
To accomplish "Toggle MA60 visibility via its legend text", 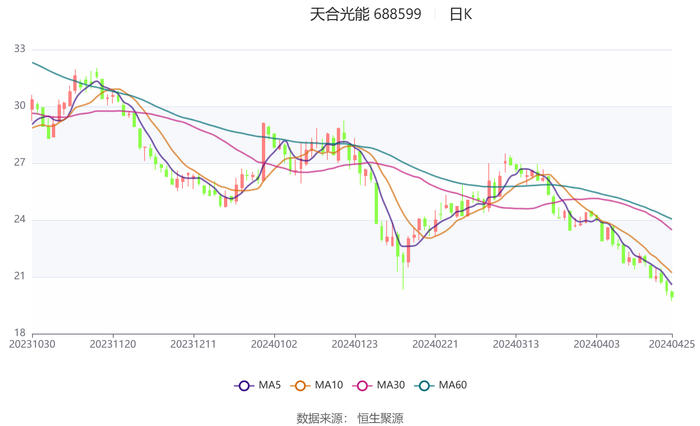I will pyautogui.click(x=453, y=385).
